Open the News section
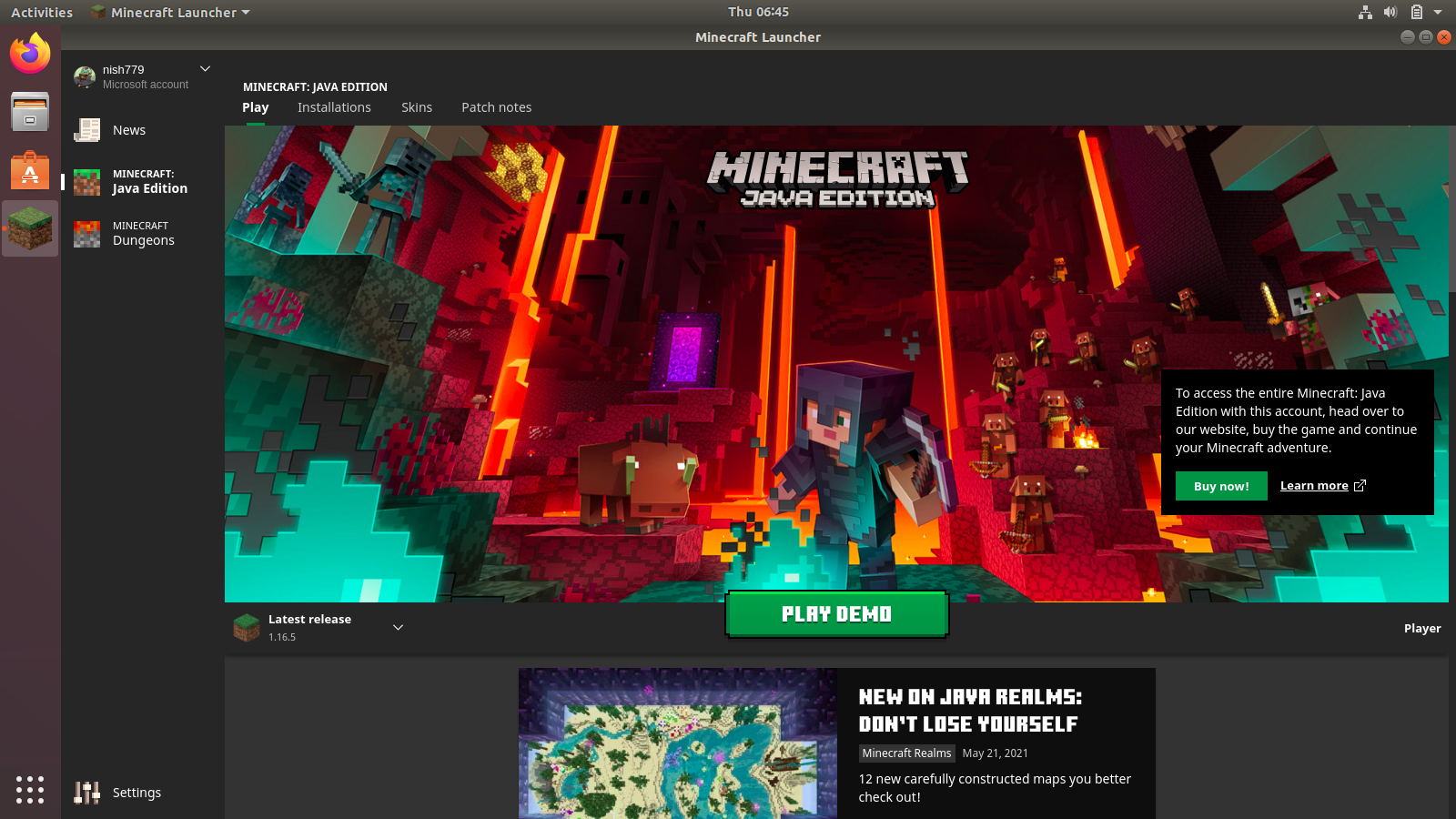Screen dimensions: 1456x819 126,130
